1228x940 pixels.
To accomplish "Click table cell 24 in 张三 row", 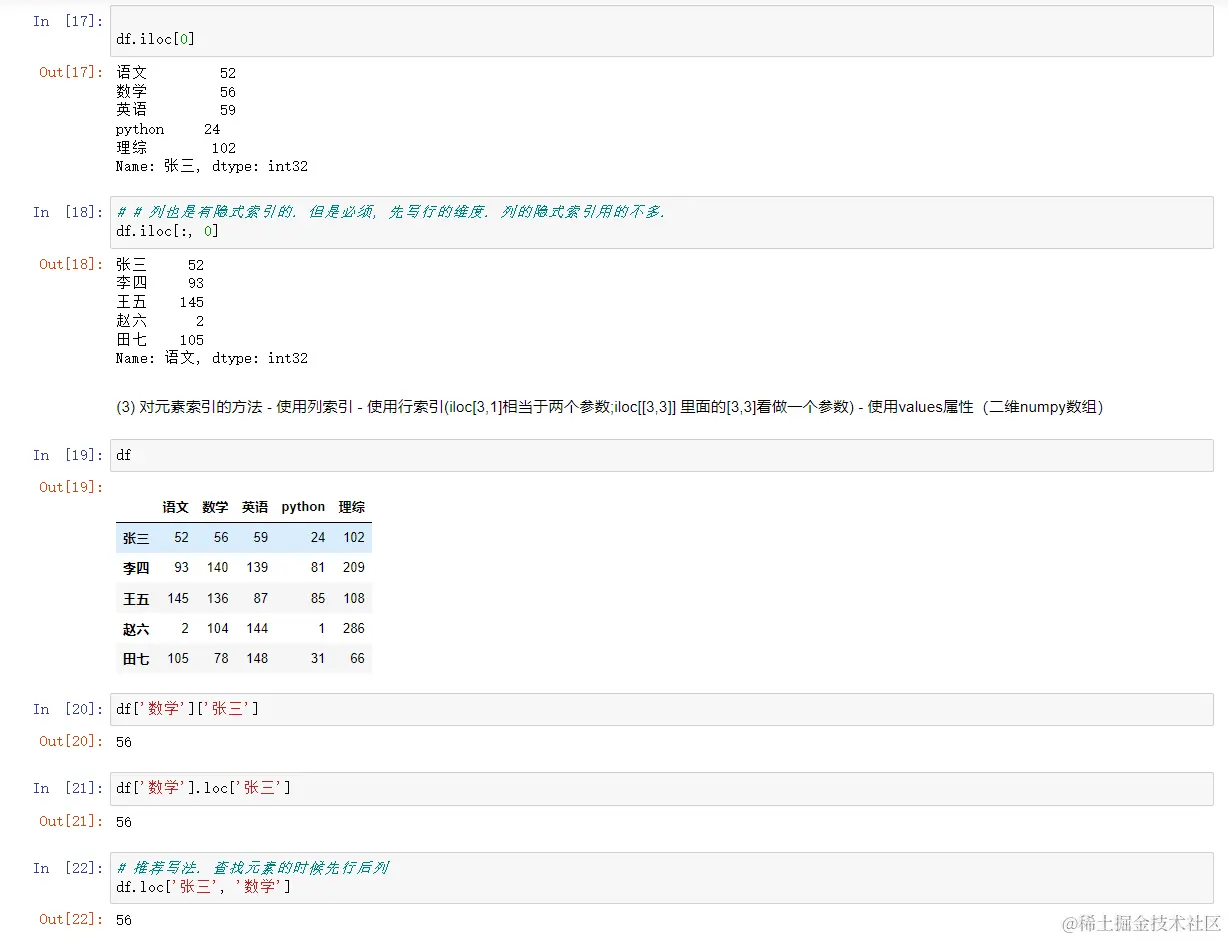I will 318,537.
